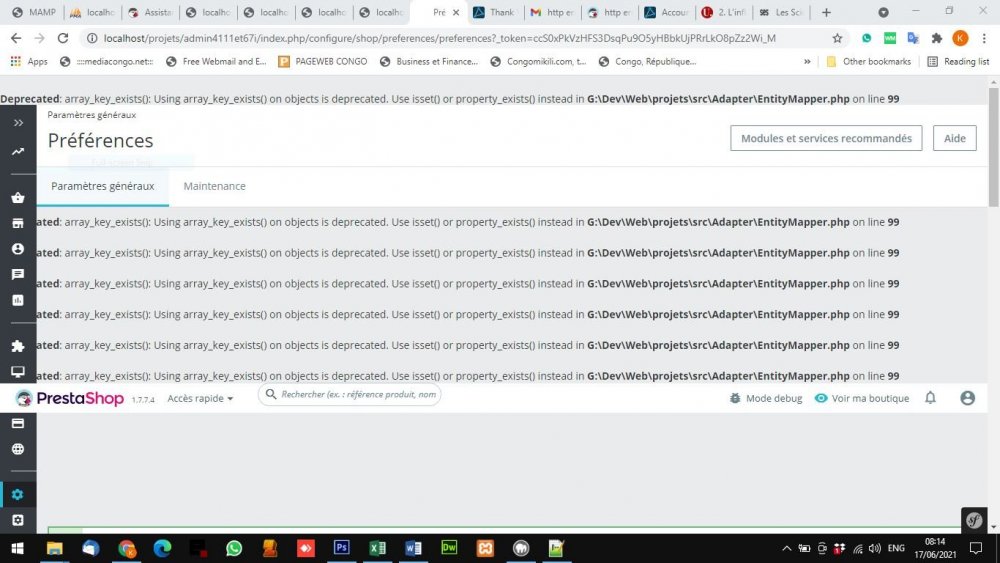The image size is (1000, 563).
Task: Click the page vertical scrollbar
Action: click(994, 147)
